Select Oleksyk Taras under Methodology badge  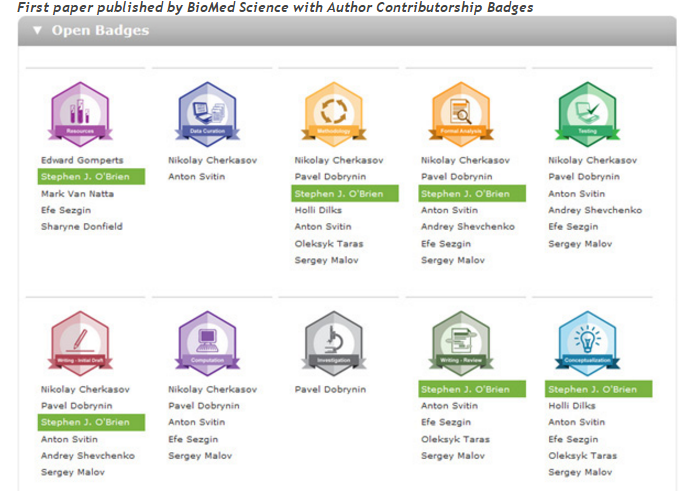pyautogui.click(x=329, y=244)
